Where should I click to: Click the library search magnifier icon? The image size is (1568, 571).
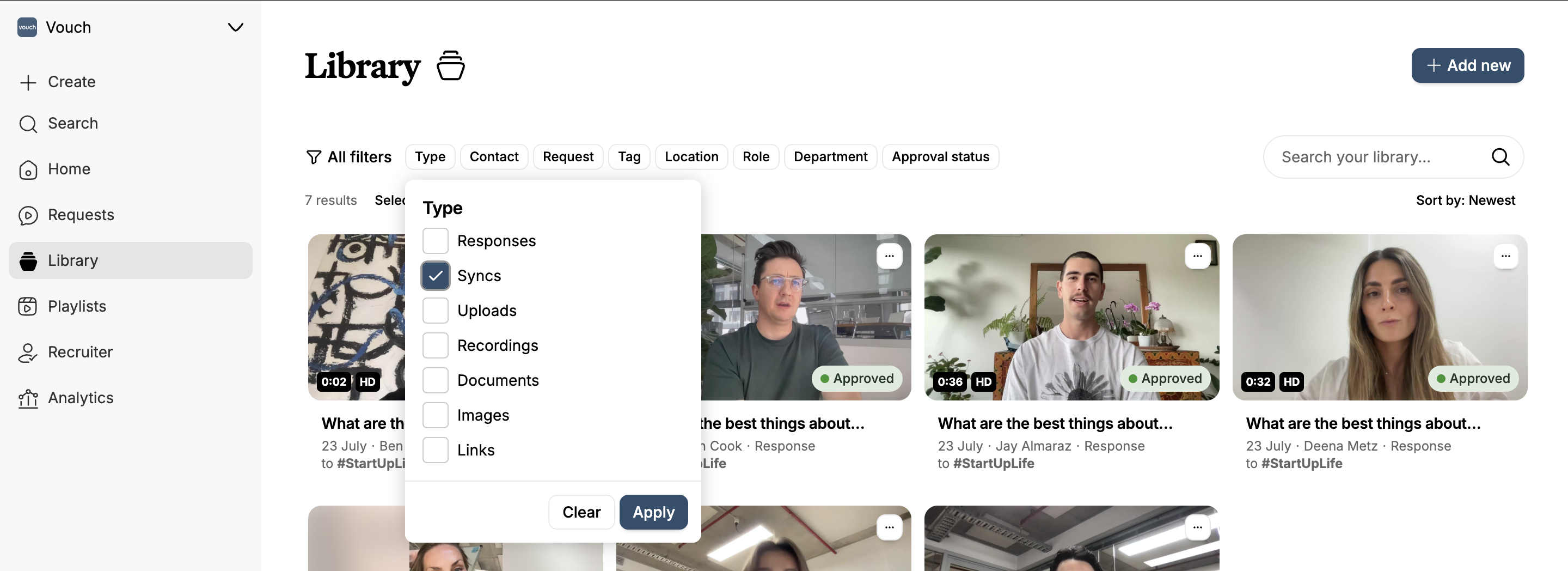click(x=1500, y=157)
